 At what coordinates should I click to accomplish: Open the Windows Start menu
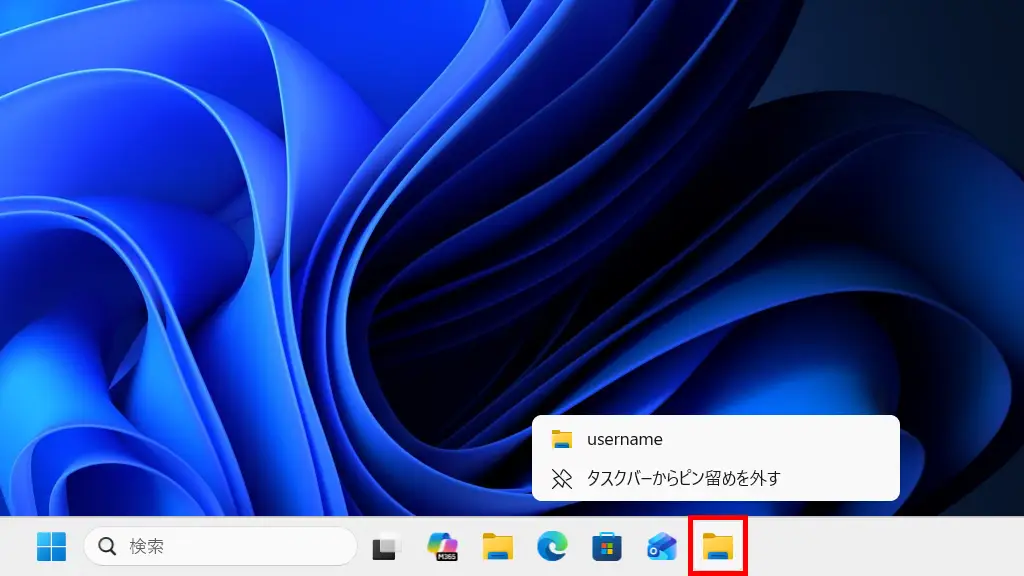51,546
